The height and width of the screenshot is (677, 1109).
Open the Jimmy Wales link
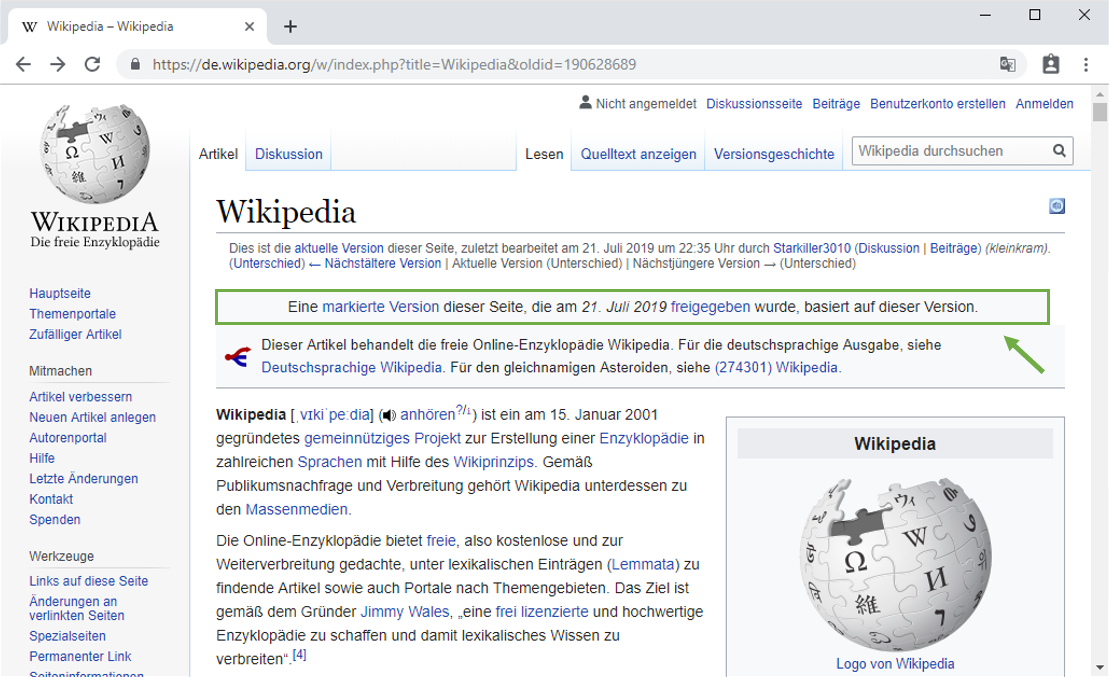click(405, 612)
